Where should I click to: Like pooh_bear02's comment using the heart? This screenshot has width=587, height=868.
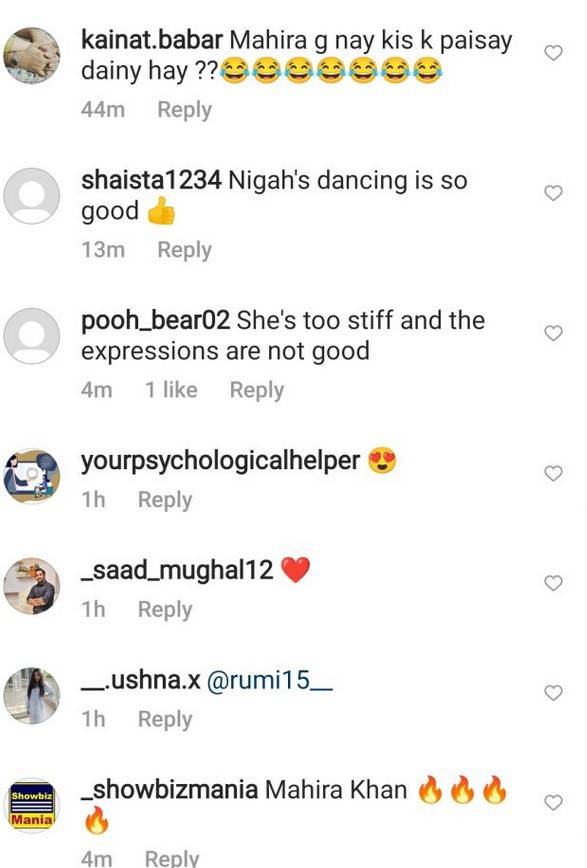pos(553,333)
